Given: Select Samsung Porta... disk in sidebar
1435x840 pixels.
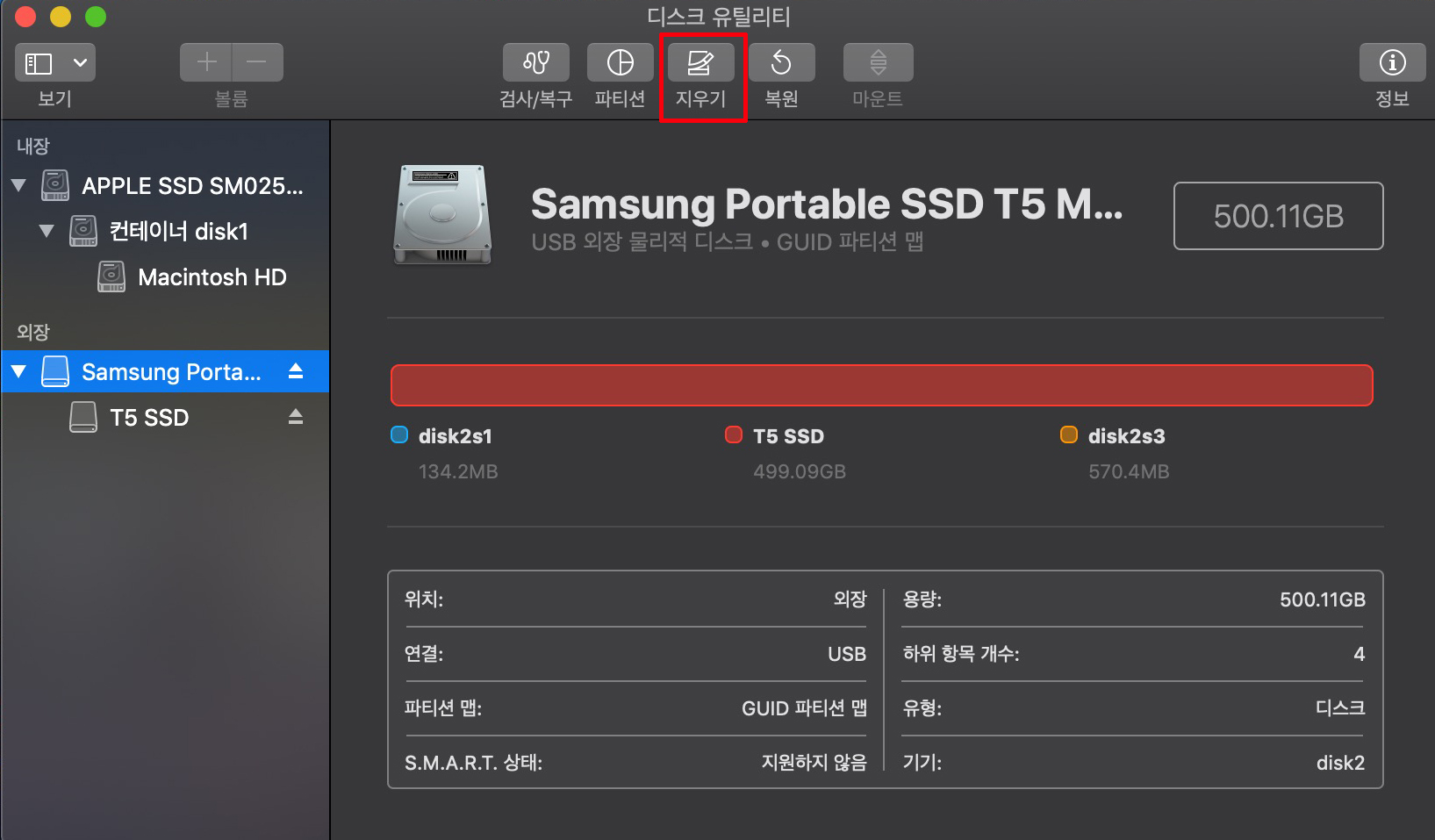Looking at the screenshot, I should 165,371.
